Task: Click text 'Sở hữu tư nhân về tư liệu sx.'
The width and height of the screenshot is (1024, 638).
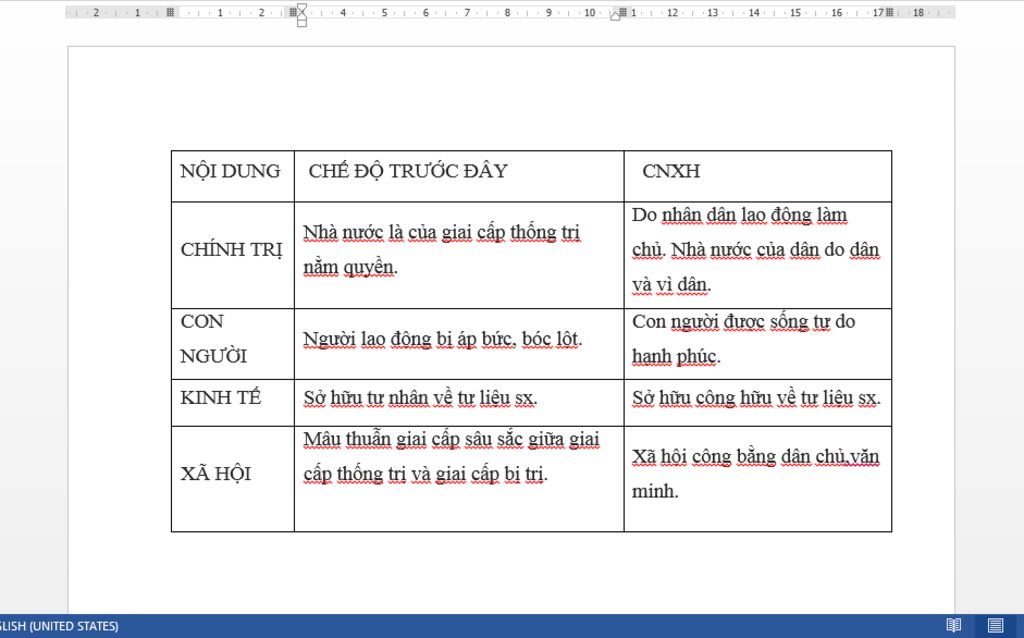Action: pyautogui.click(x=420, y=398)
